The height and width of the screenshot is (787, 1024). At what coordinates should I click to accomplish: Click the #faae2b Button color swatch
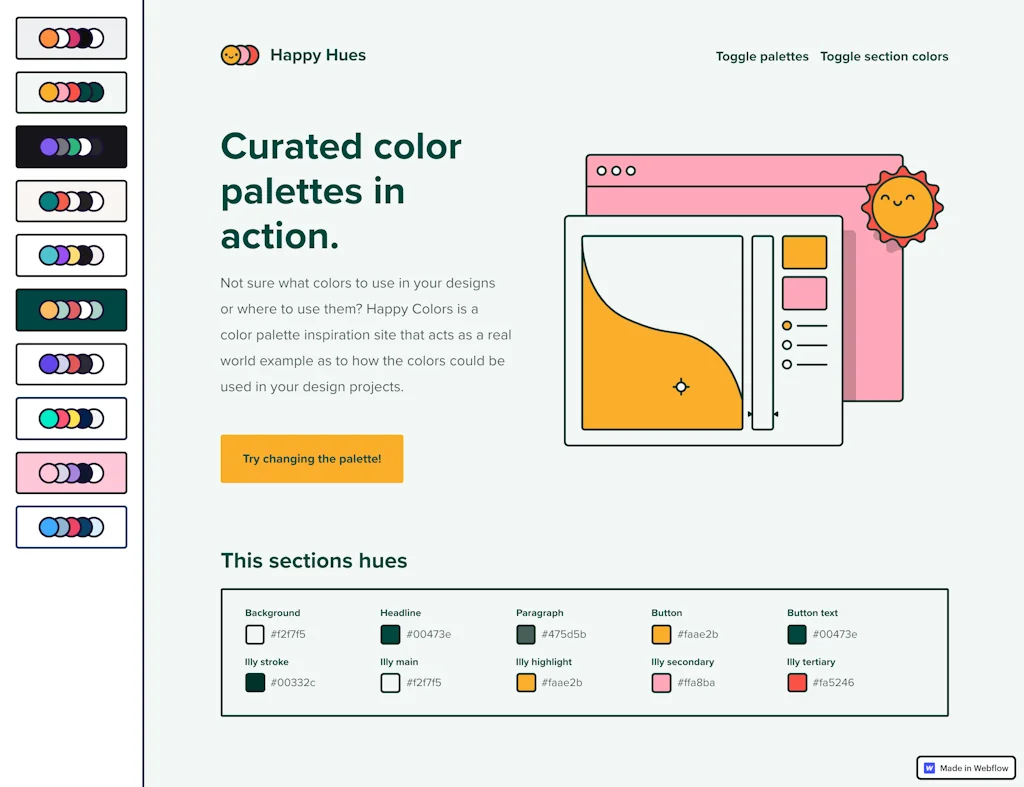(x=661, y=634)
